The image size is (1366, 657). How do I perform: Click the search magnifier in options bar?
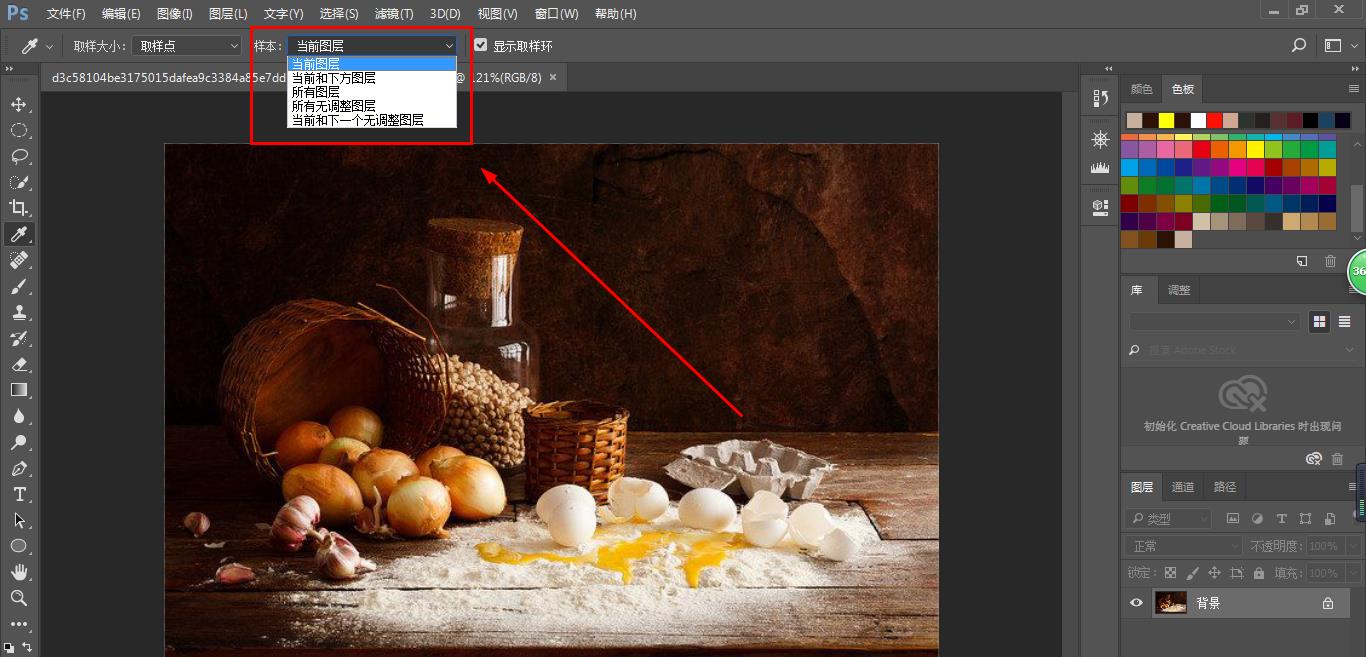1299,45
